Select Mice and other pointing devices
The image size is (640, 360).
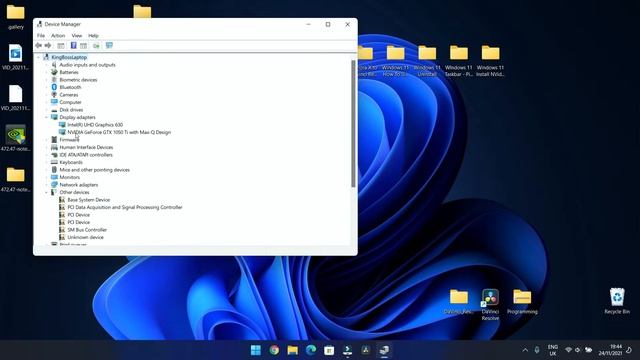click(x=94, y=170)
